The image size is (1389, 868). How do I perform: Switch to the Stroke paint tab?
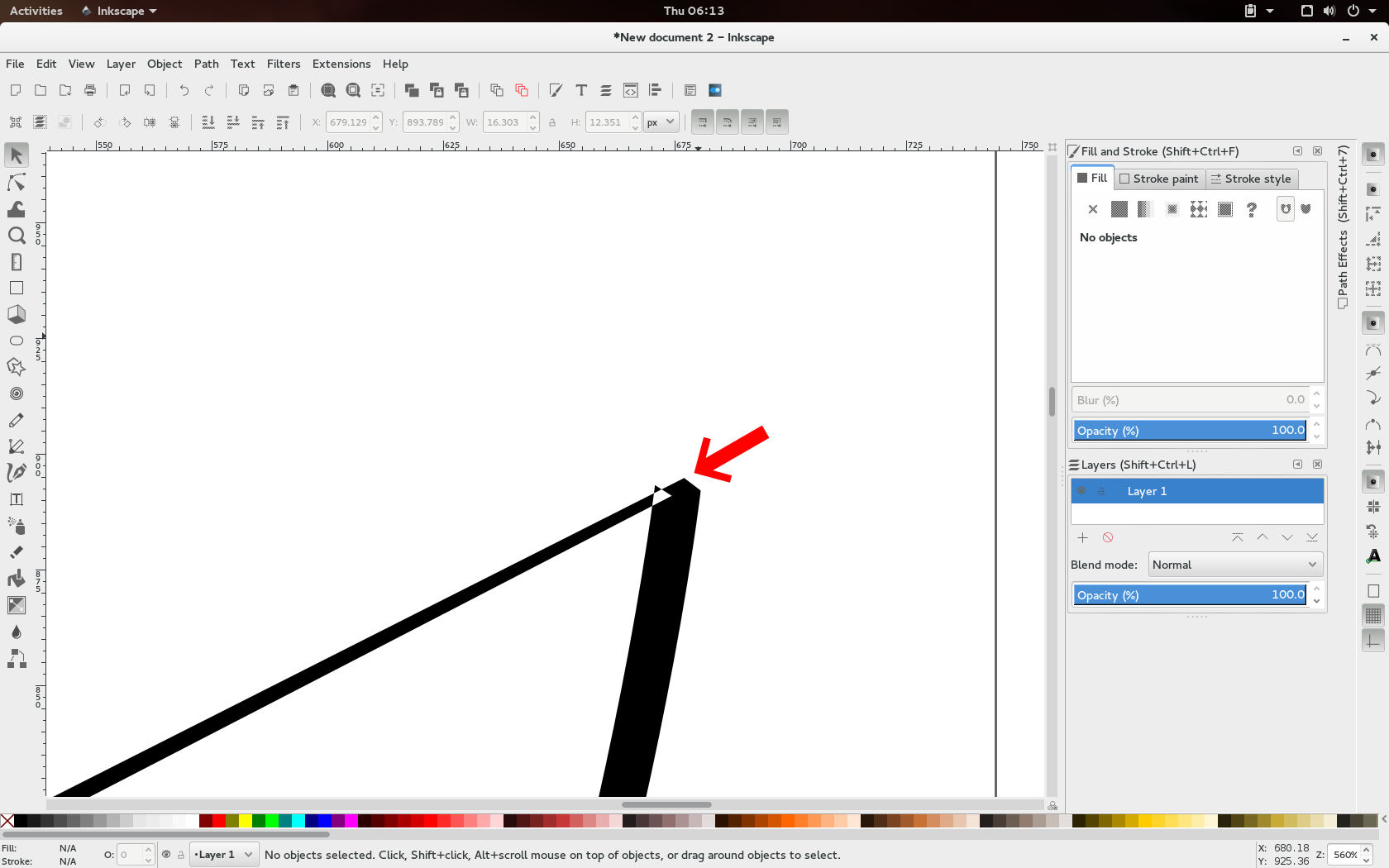1159,179
